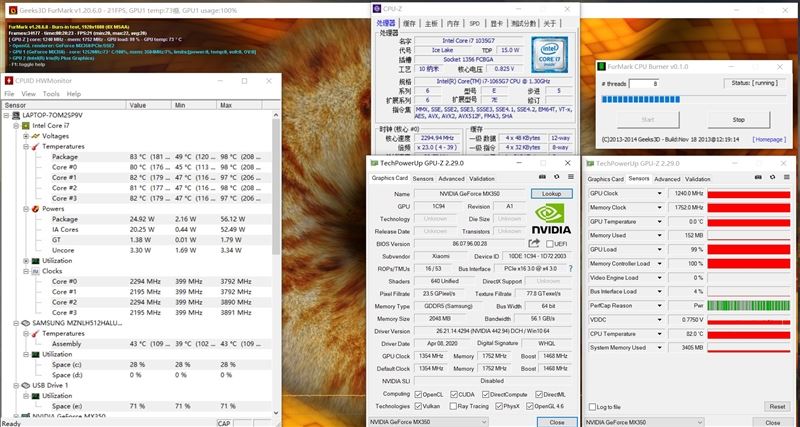
Task: Toggle the PhysX checkbox
Action: tap(499, 406)
